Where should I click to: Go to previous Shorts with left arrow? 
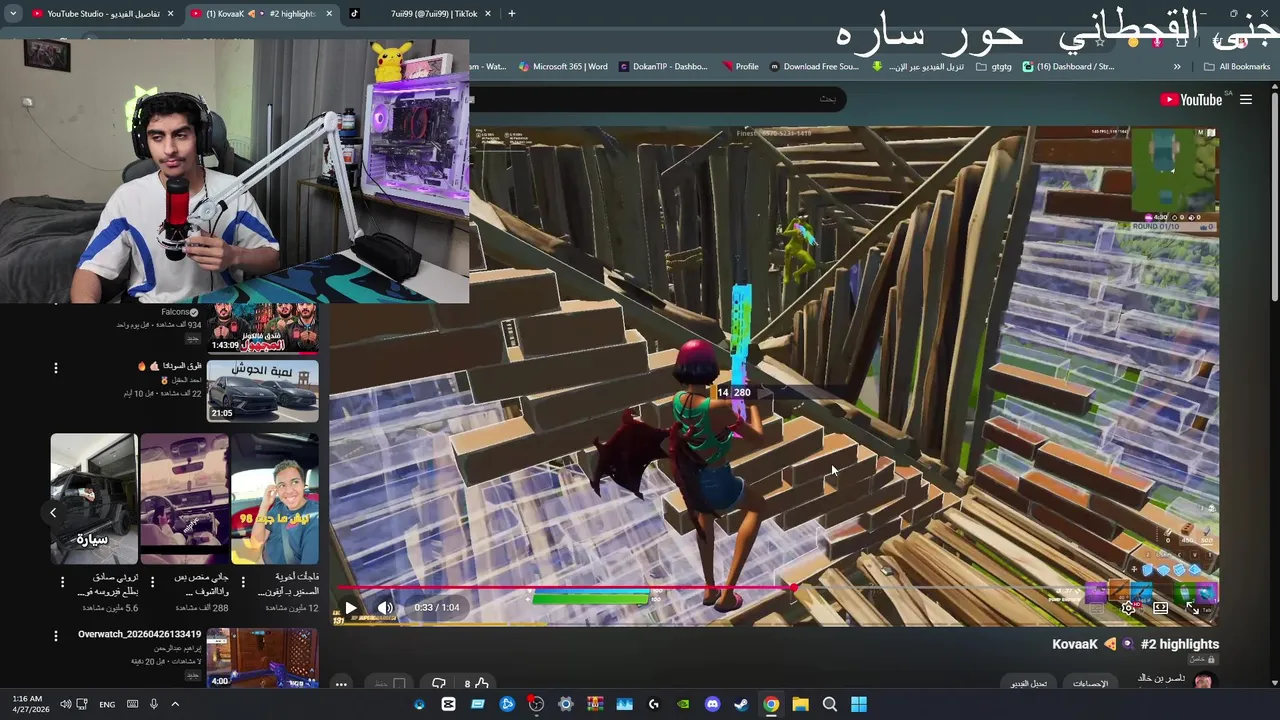pos(53,512)
